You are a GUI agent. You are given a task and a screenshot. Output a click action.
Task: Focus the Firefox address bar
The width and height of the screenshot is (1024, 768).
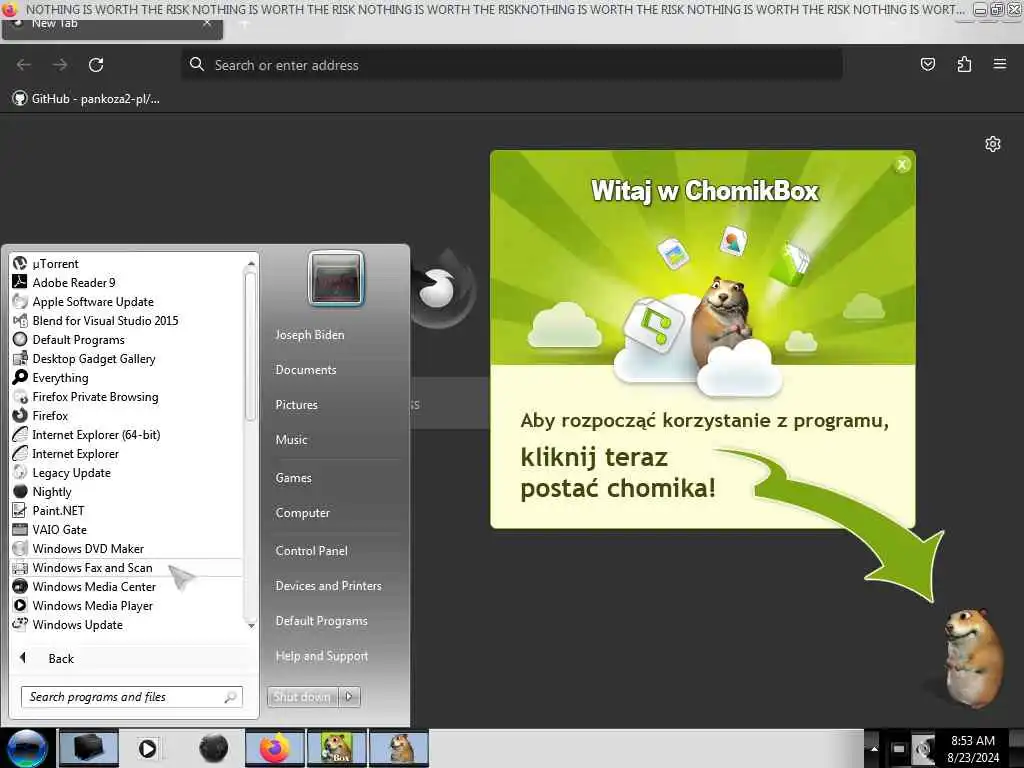pos(511,65)
